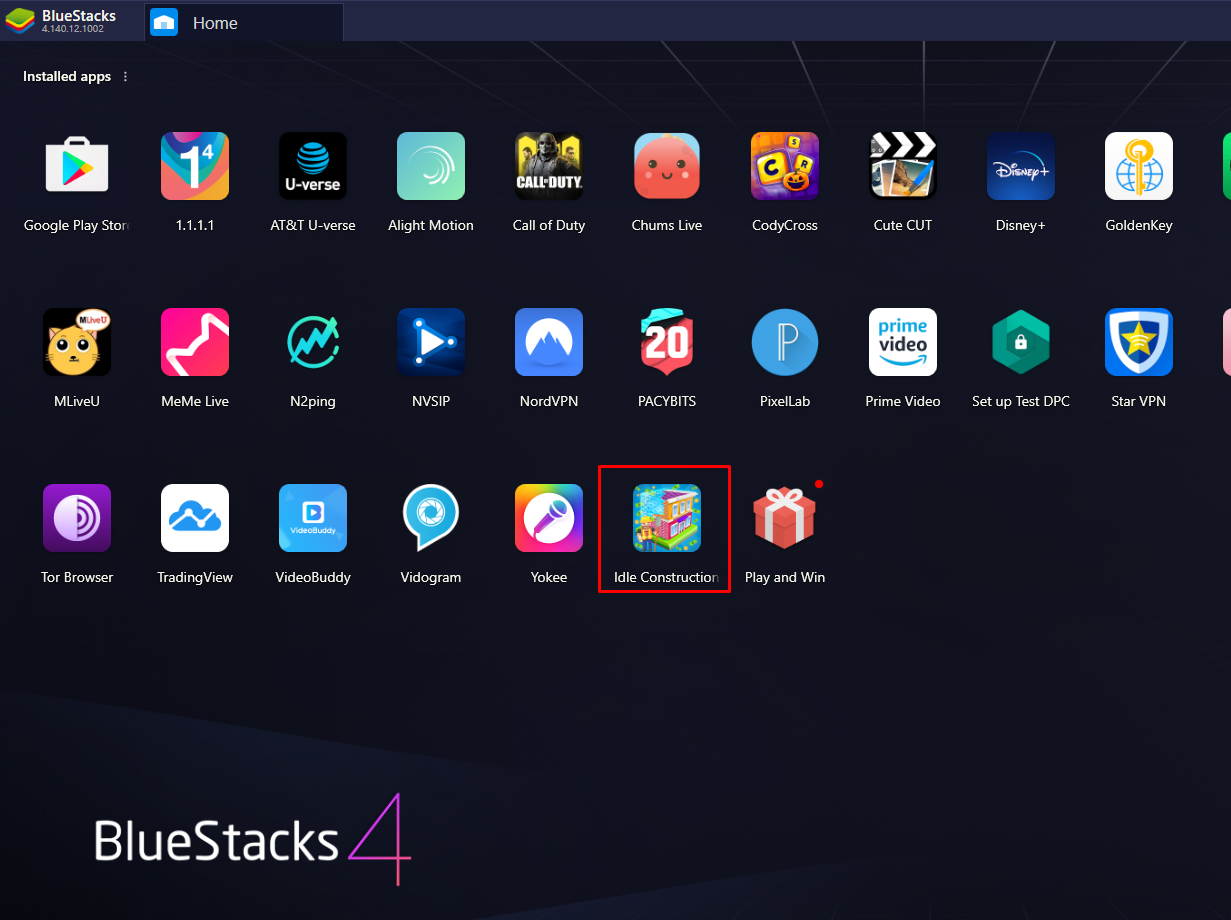Open Idle Construction game
Screen dimensions: 1231x920
tap(667, 518)
